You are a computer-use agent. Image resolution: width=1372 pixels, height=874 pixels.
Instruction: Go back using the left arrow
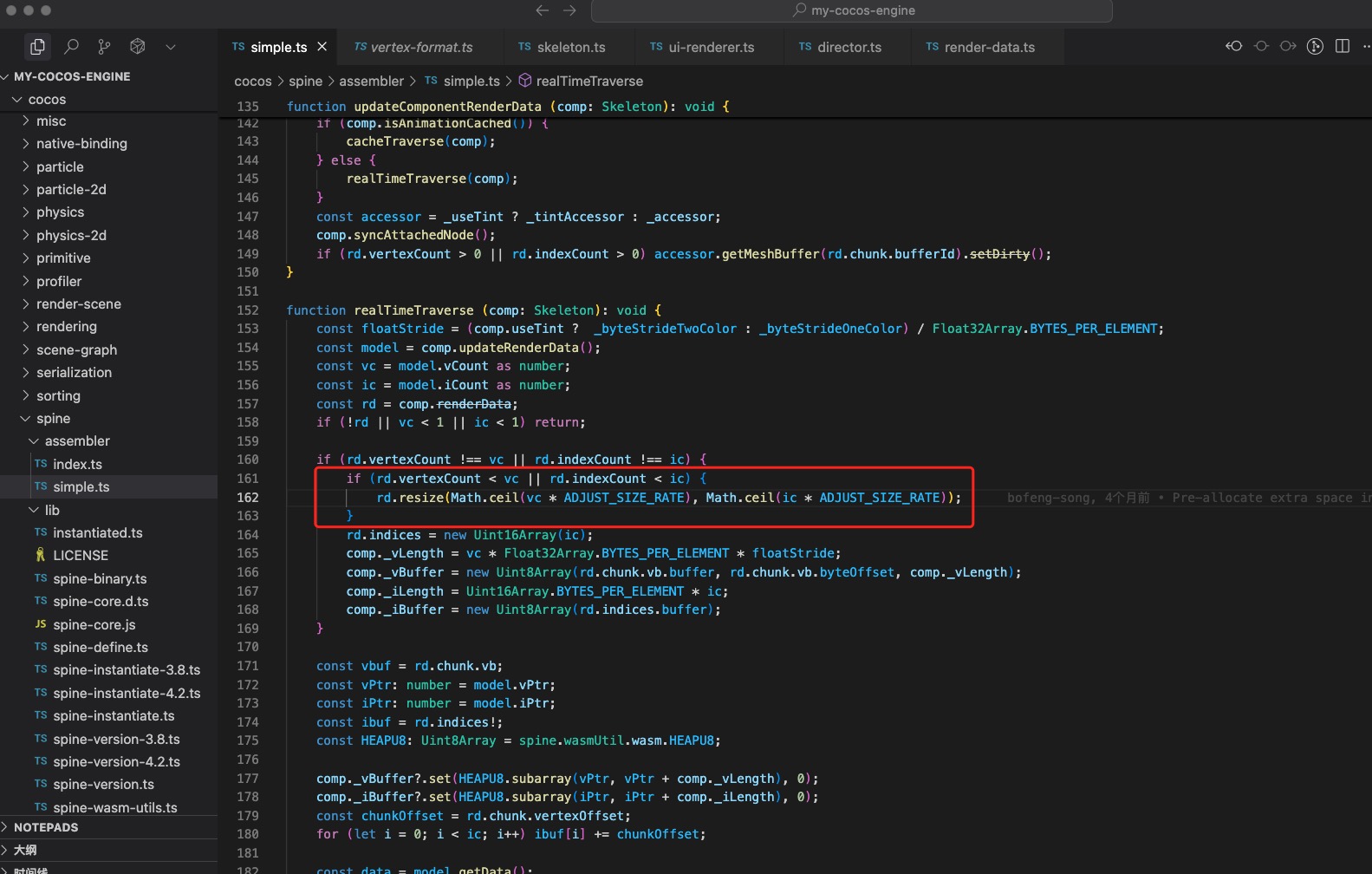click(543, 10)
